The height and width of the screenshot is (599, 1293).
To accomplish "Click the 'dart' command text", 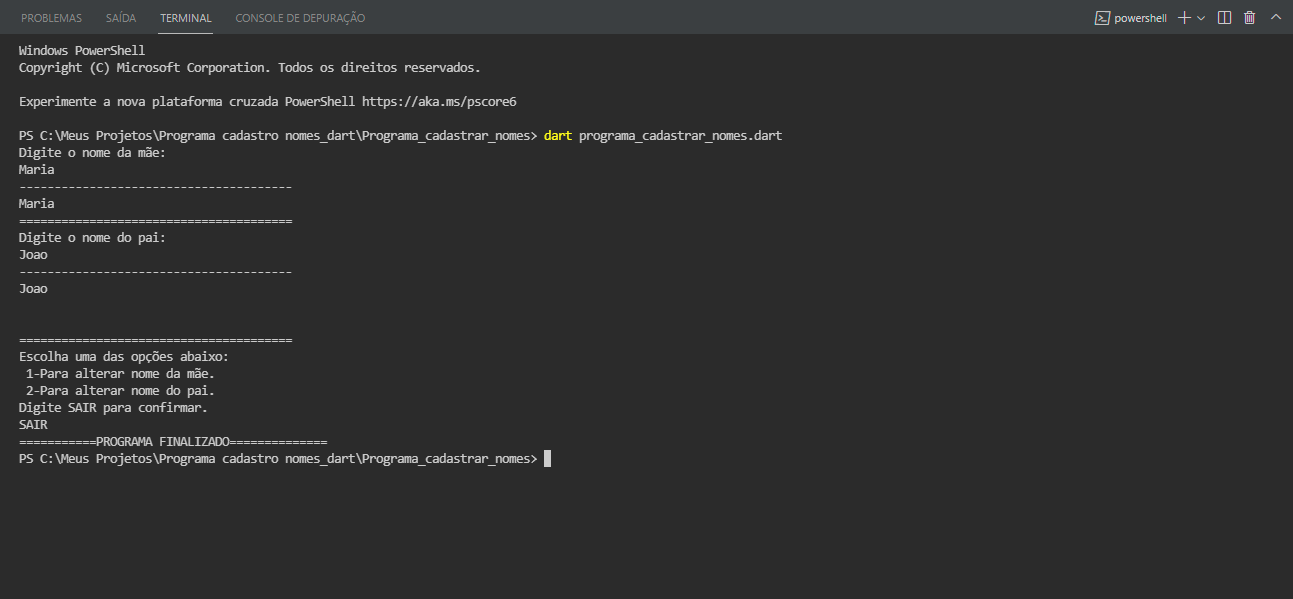I will 558,136.
